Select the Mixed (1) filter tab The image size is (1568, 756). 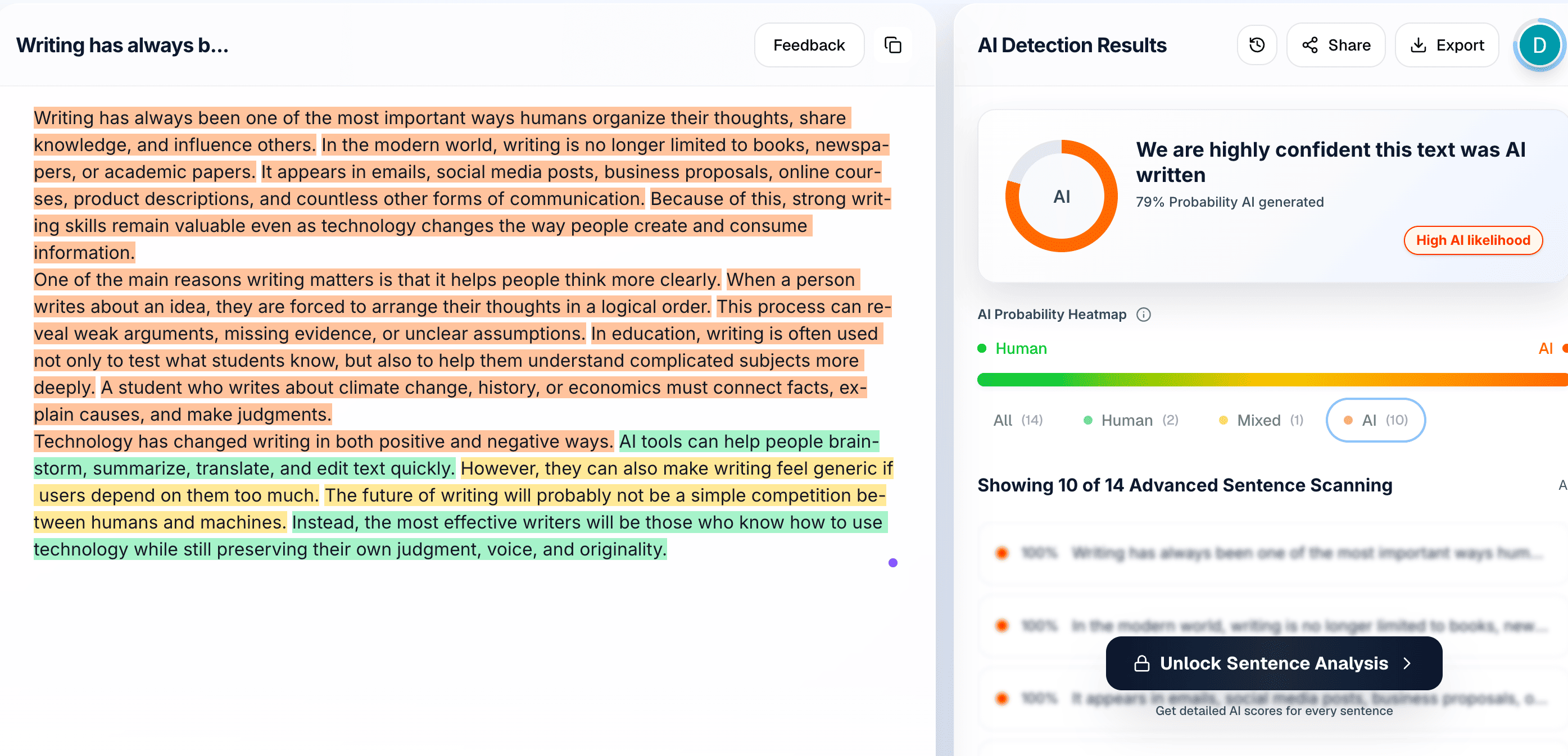coord(1261,420)
